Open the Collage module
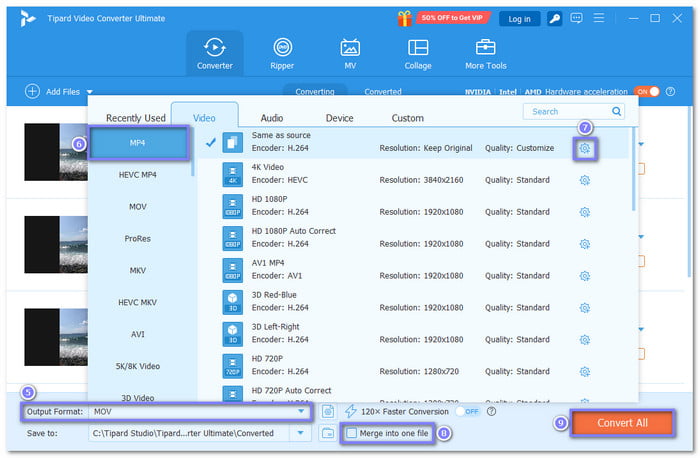 [418, 54]
